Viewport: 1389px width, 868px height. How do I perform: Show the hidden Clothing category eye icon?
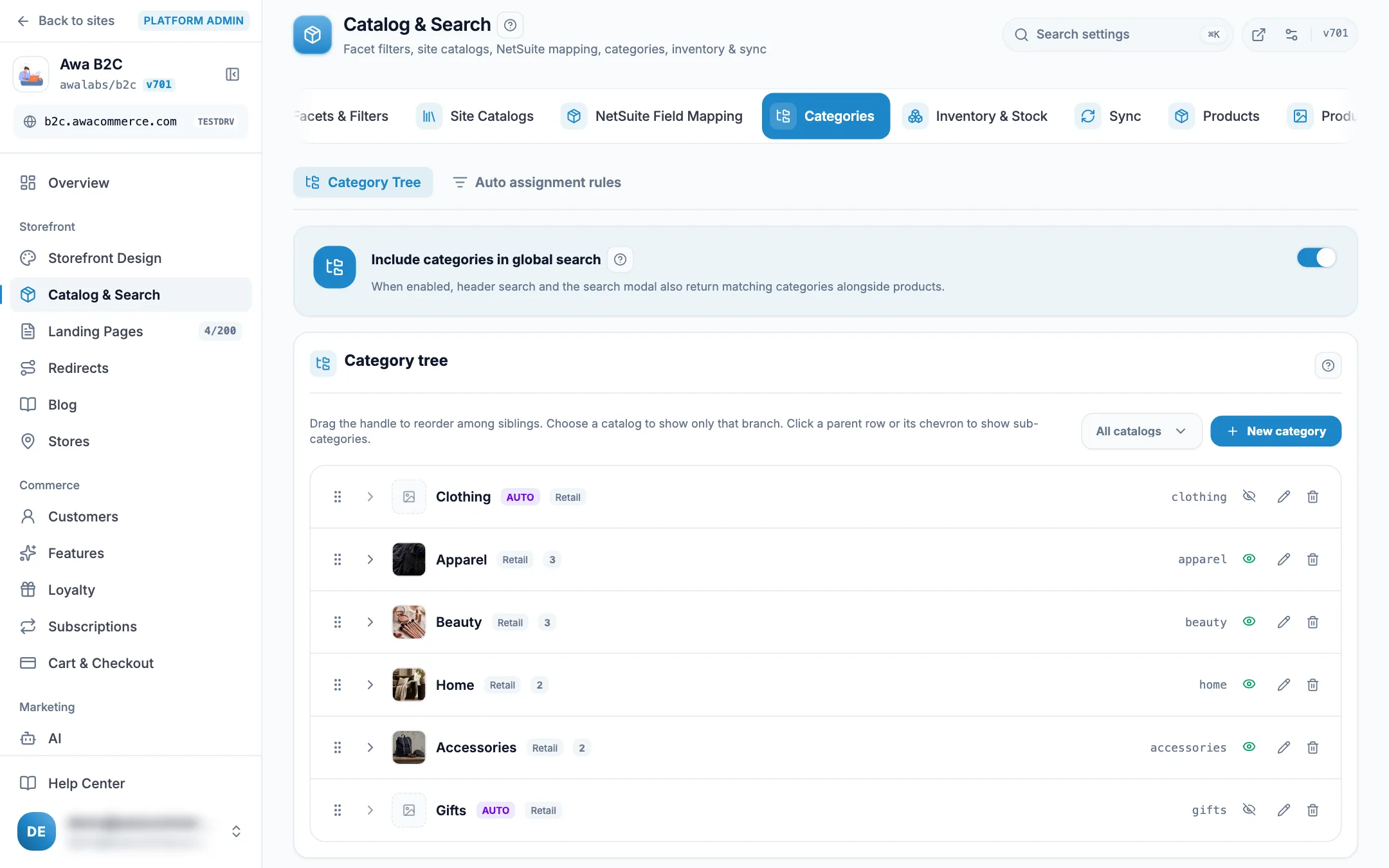click(1249, 496)
